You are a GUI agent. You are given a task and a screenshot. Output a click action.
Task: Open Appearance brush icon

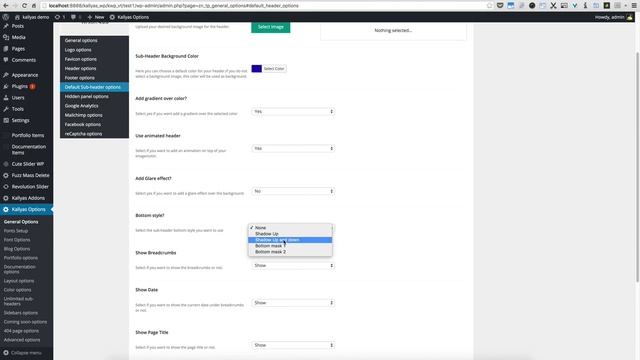(x=6, y=75)
